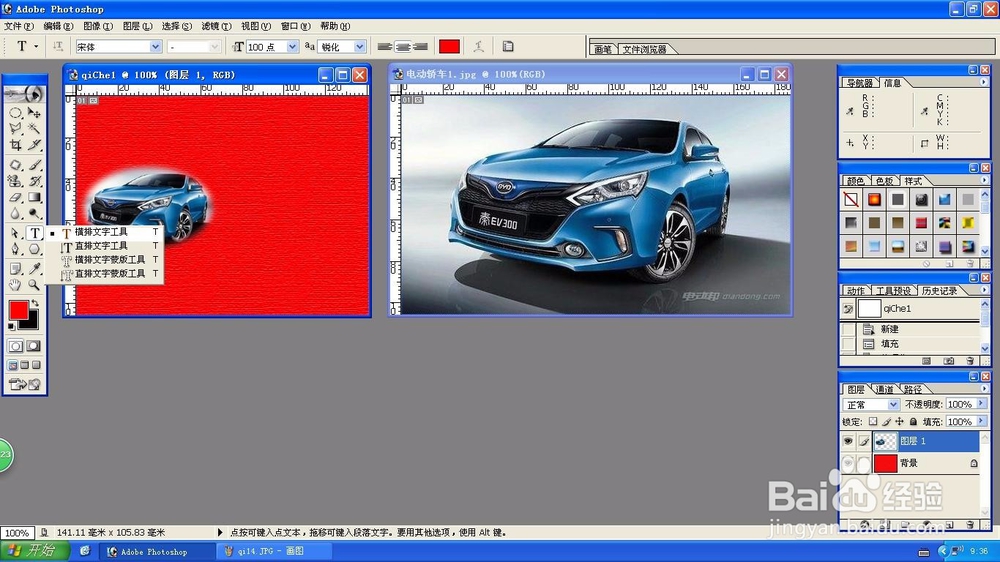Viewport: 1000px width, 562px height.
Task: Create new snapshot camera icon in History
Action: 949,361
